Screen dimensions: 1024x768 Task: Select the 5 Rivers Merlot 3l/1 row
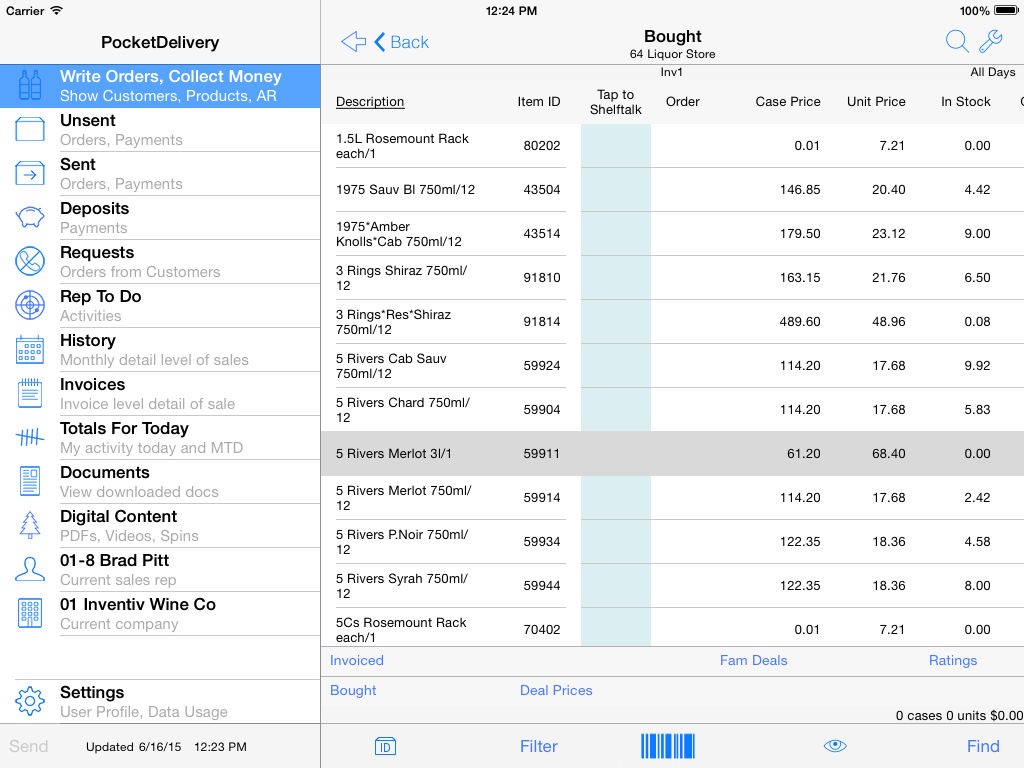pyautogui.click(x=672, y=453)
